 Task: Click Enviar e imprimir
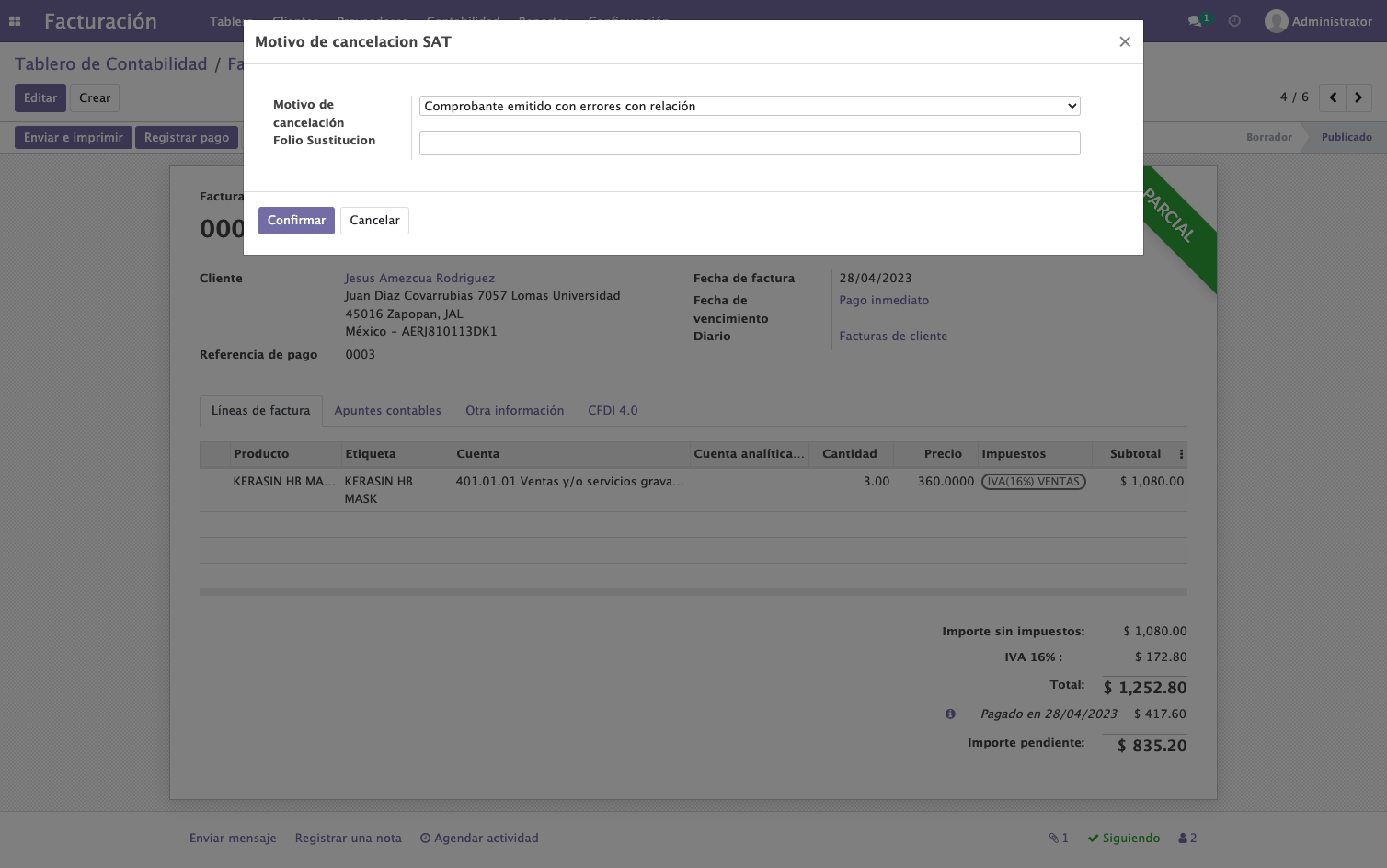[74, 138]
